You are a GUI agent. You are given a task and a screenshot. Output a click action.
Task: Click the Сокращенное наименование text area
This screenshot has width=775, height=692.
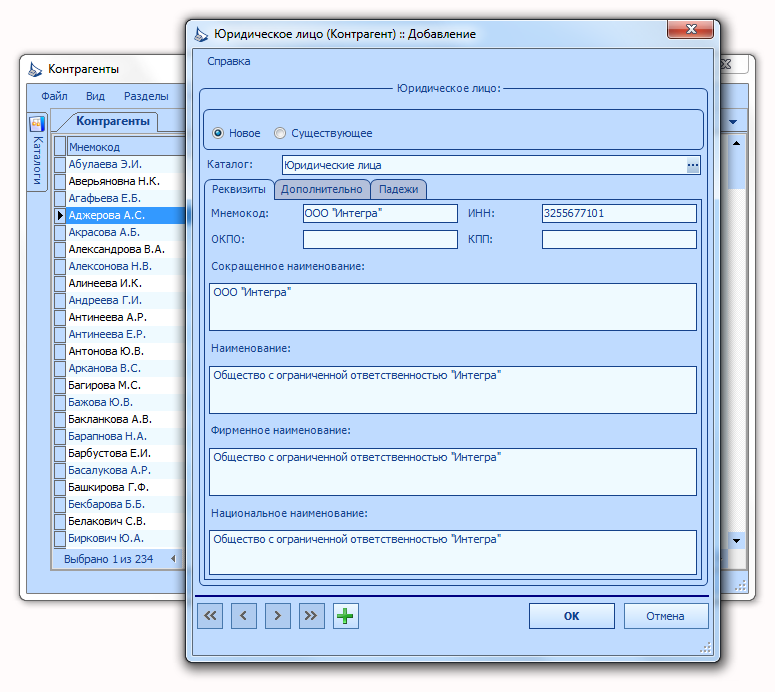tap(453, 307)
